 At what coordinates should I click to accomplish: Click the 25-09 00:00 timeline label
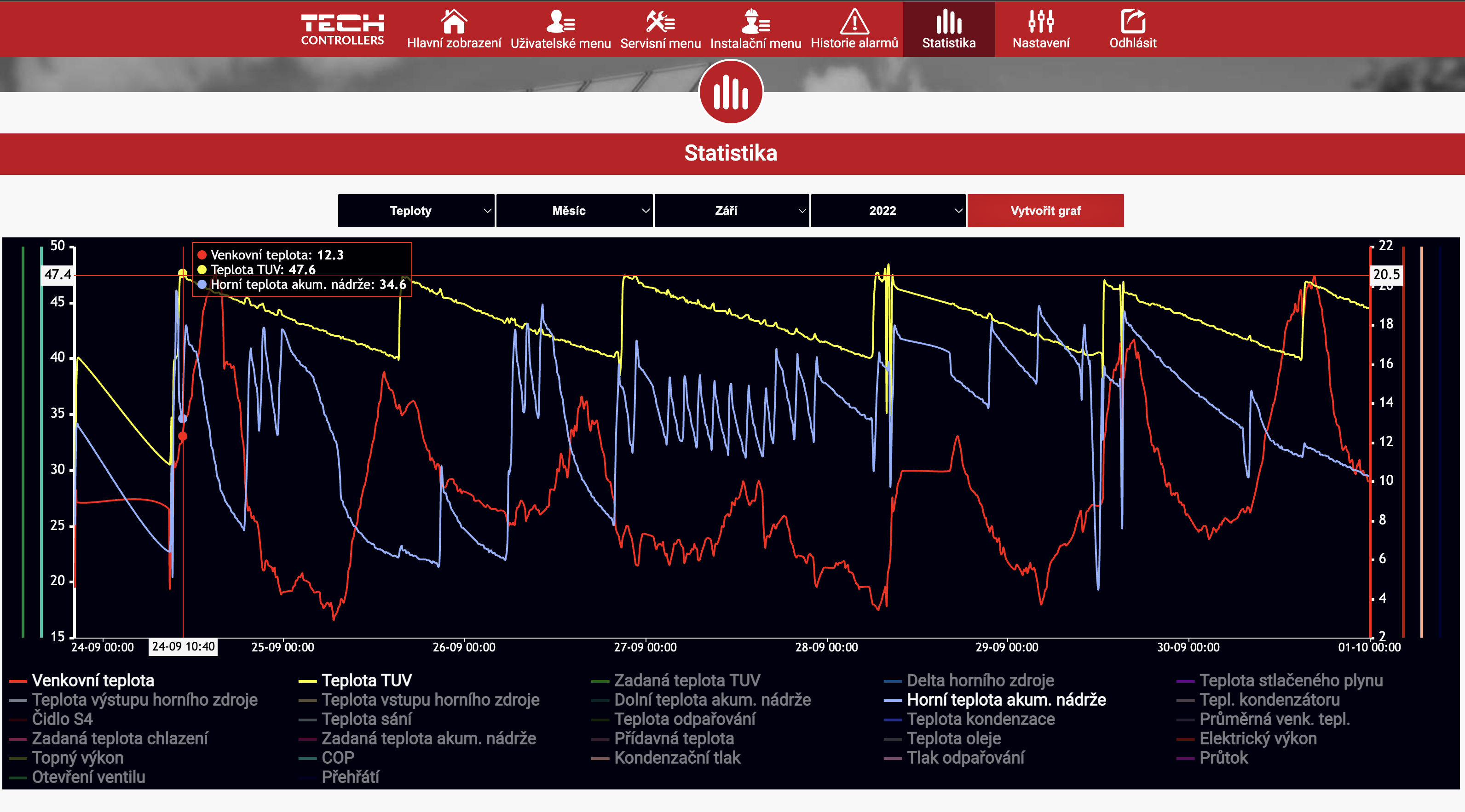coord(283,647)
